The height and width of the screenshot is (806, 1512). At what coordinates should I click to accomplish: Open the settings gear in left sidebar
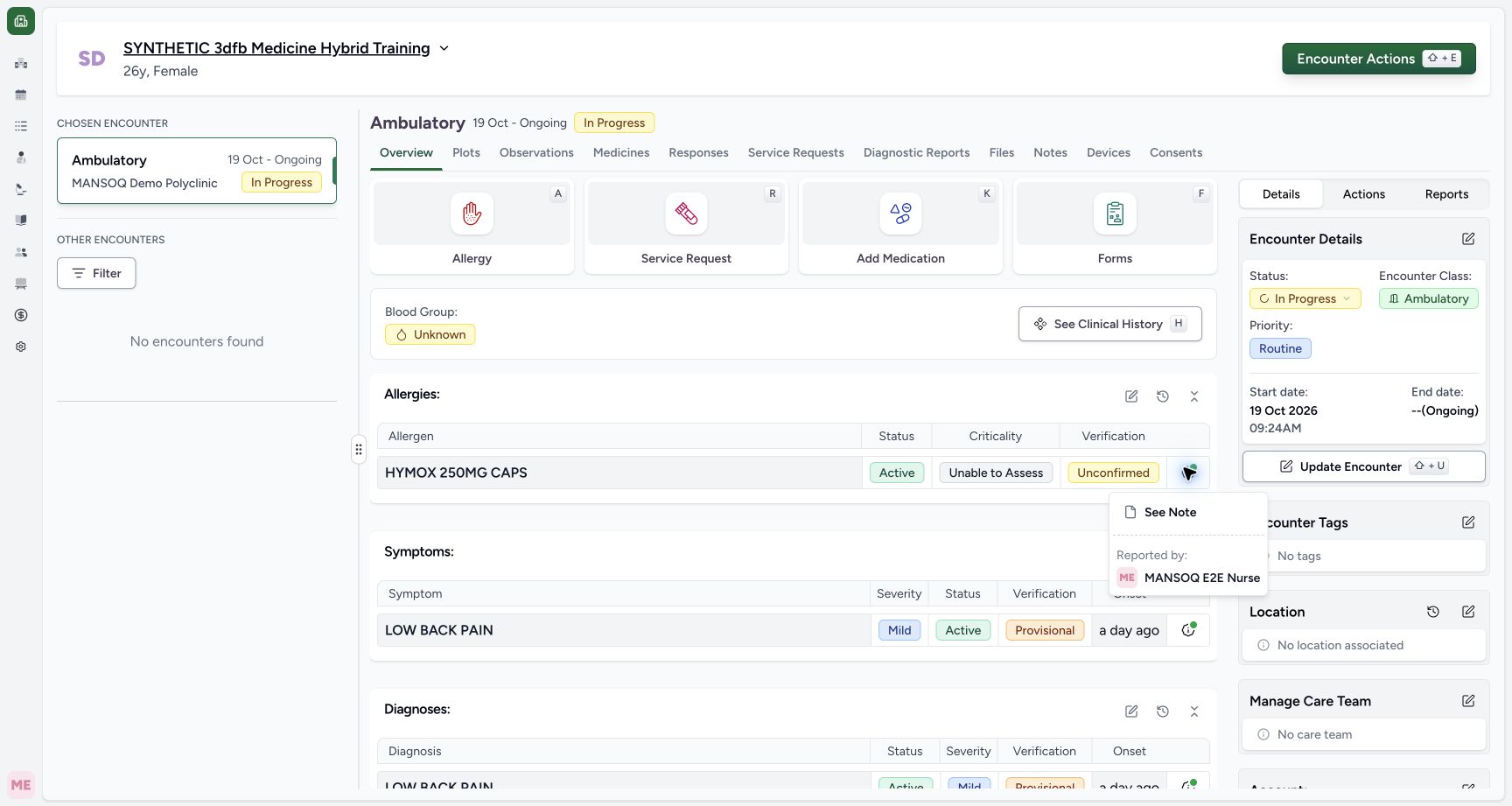[21, 347]
